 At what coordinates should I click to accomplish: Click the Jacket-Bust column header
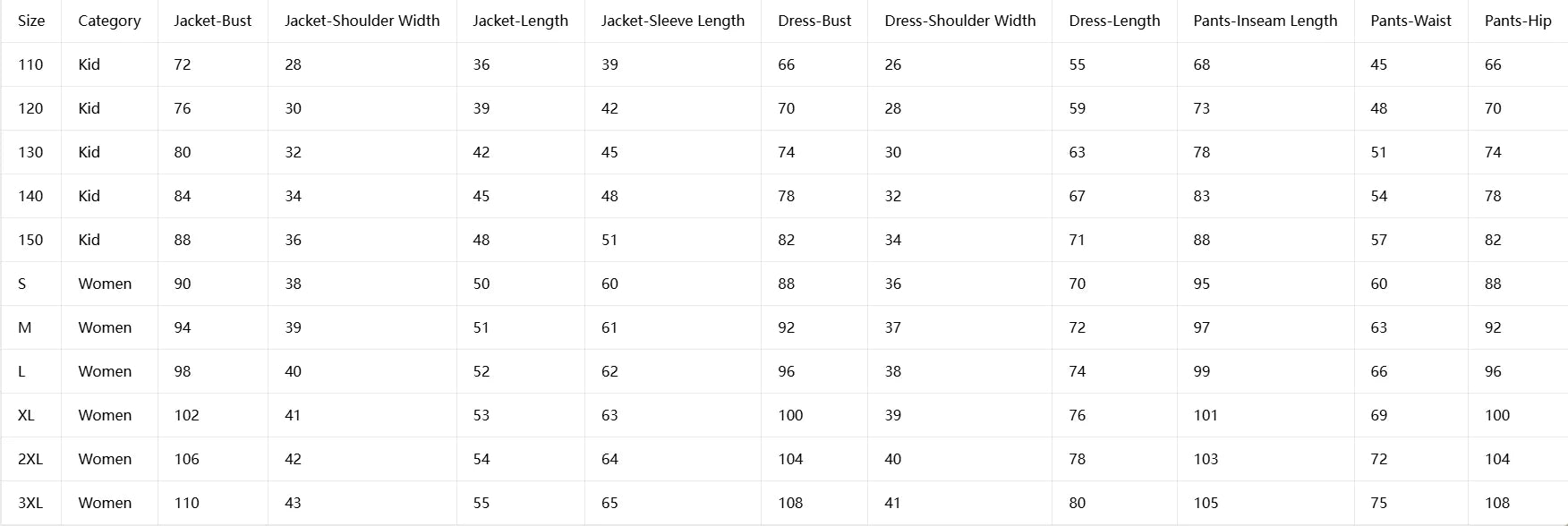[x=213, y=21]
